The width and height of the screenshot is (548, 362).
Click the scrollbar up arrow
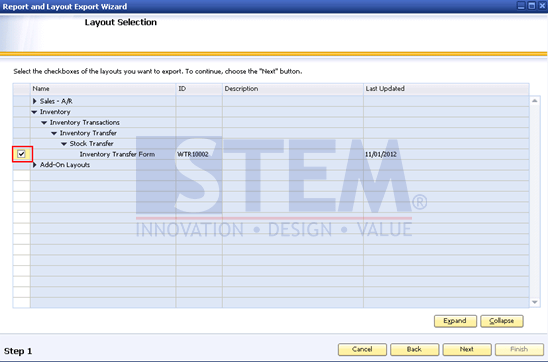(x=534, y=101)
